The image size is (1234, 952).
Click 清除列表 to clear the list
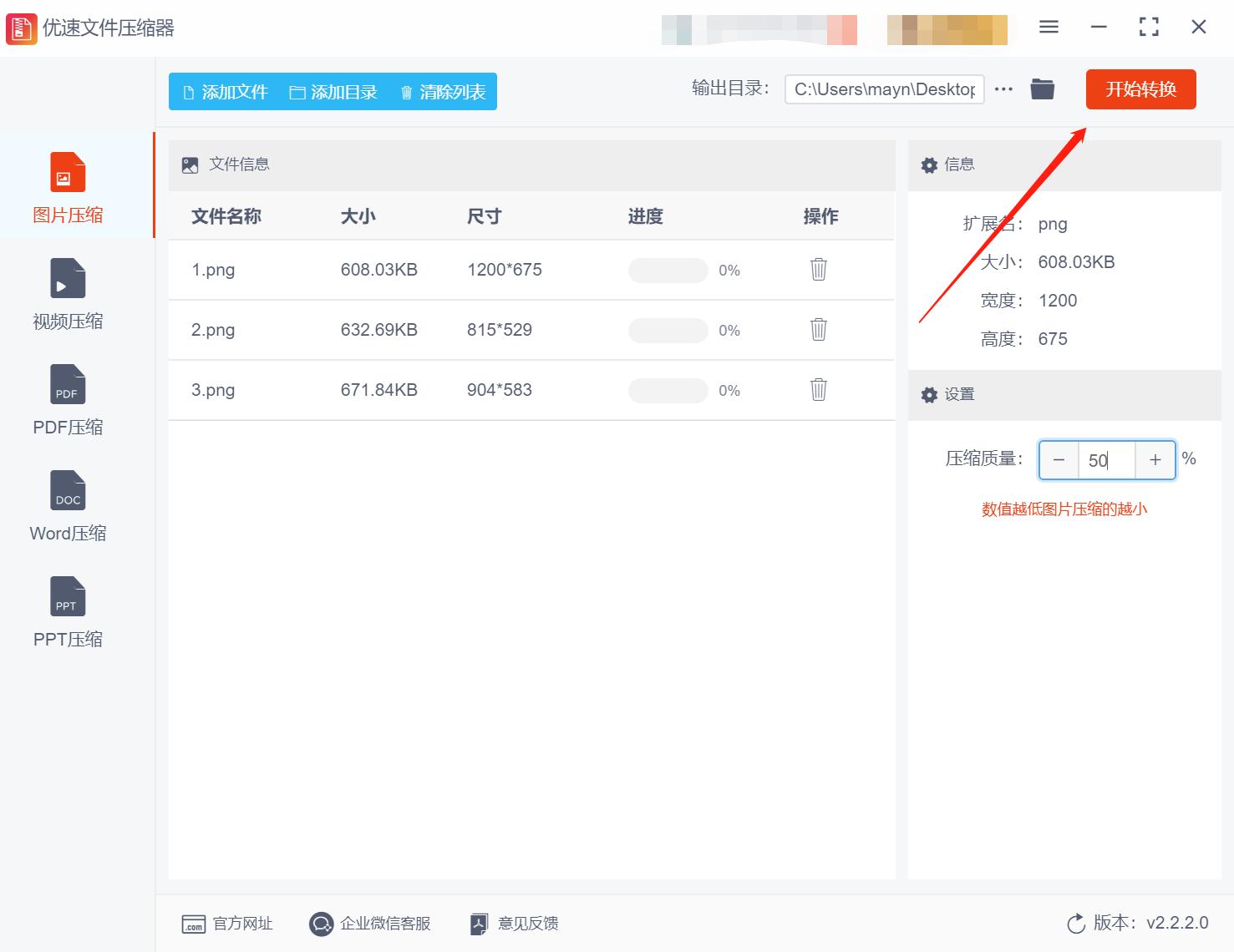point(443,92)
